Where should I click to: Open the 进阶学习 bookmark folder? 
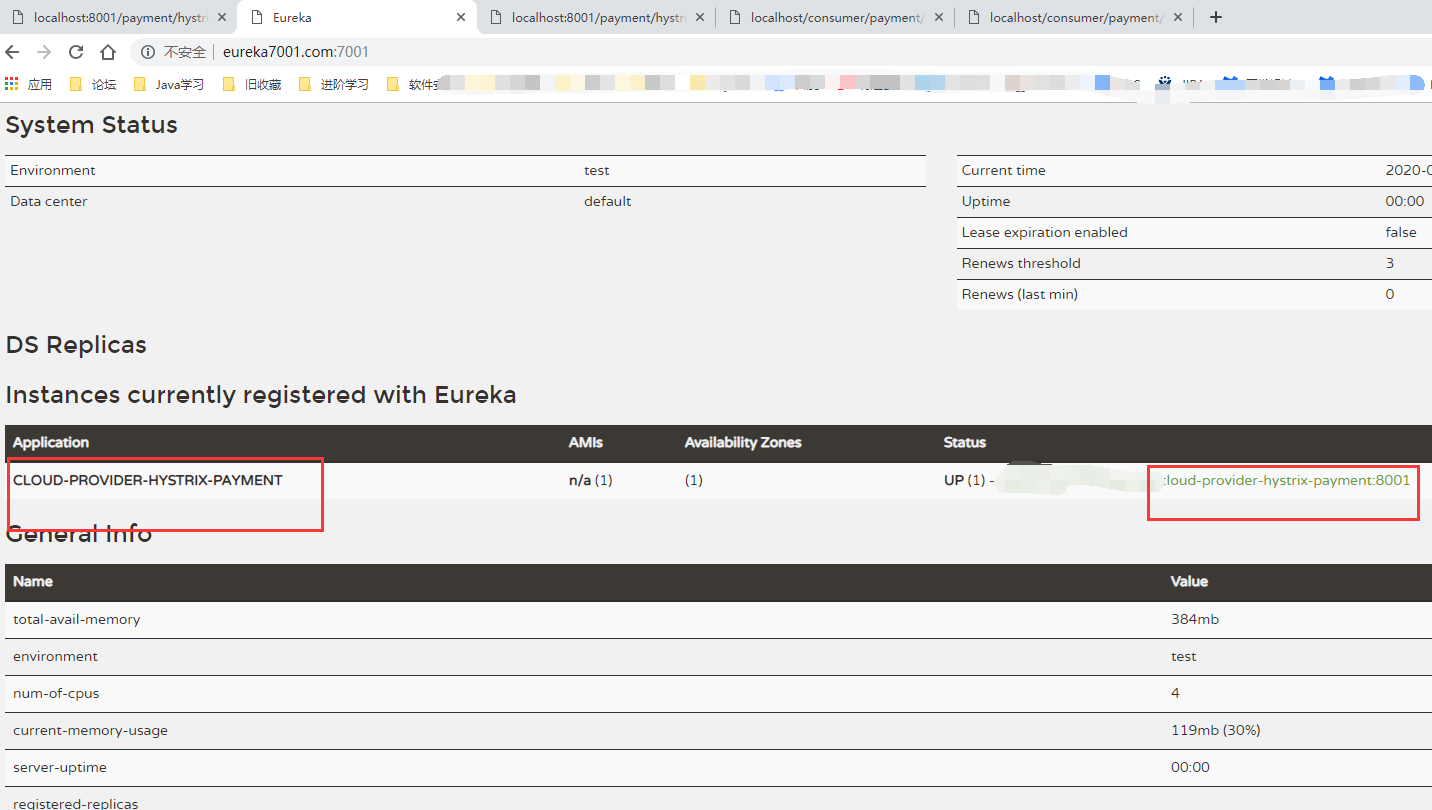[334, 85]
